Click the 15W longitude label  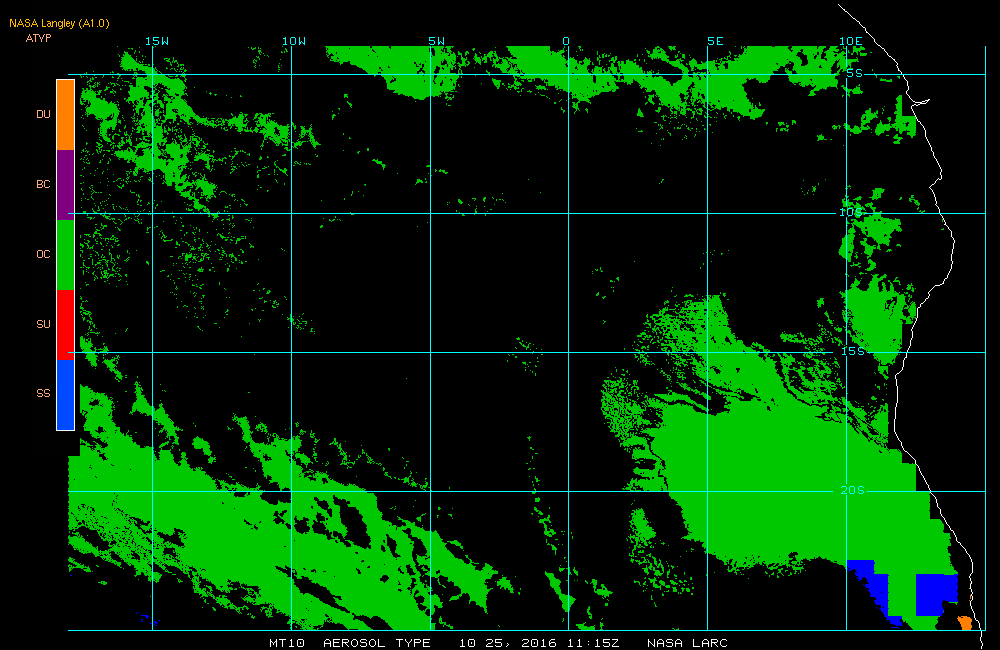[x=157, y=41]
